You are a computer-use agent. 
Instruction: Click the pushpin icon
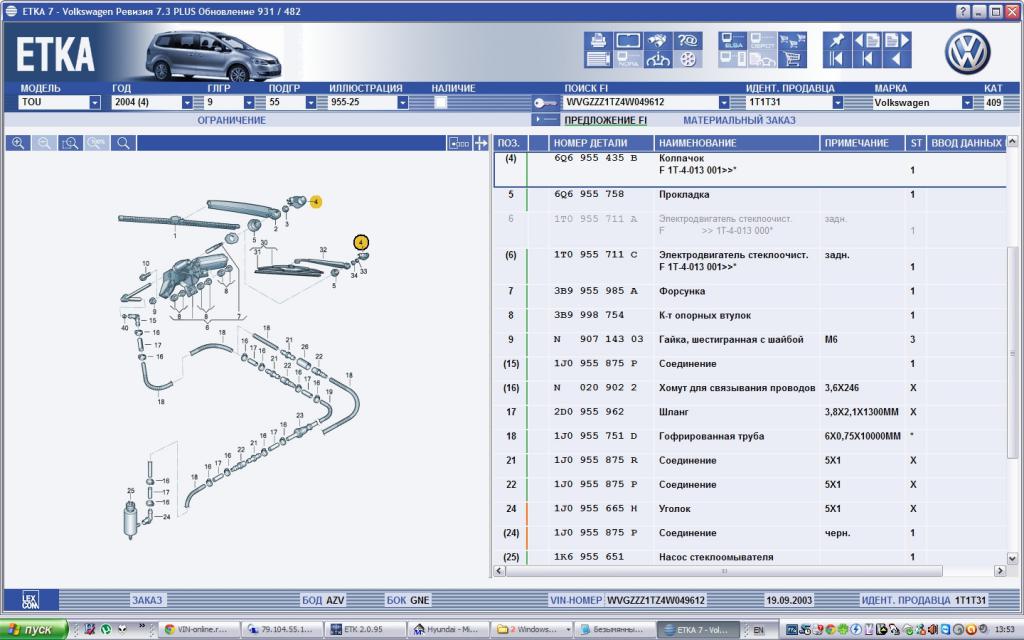pos(837,40)
